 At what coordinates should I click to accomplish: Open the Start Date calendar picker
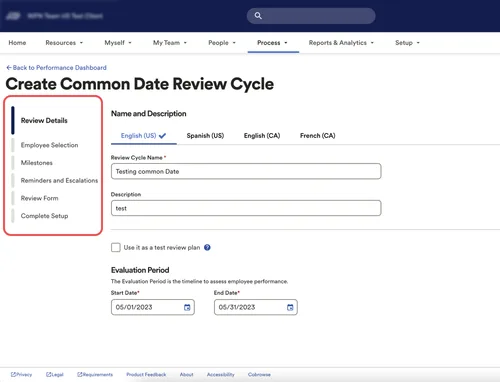(x=187, y=307)
